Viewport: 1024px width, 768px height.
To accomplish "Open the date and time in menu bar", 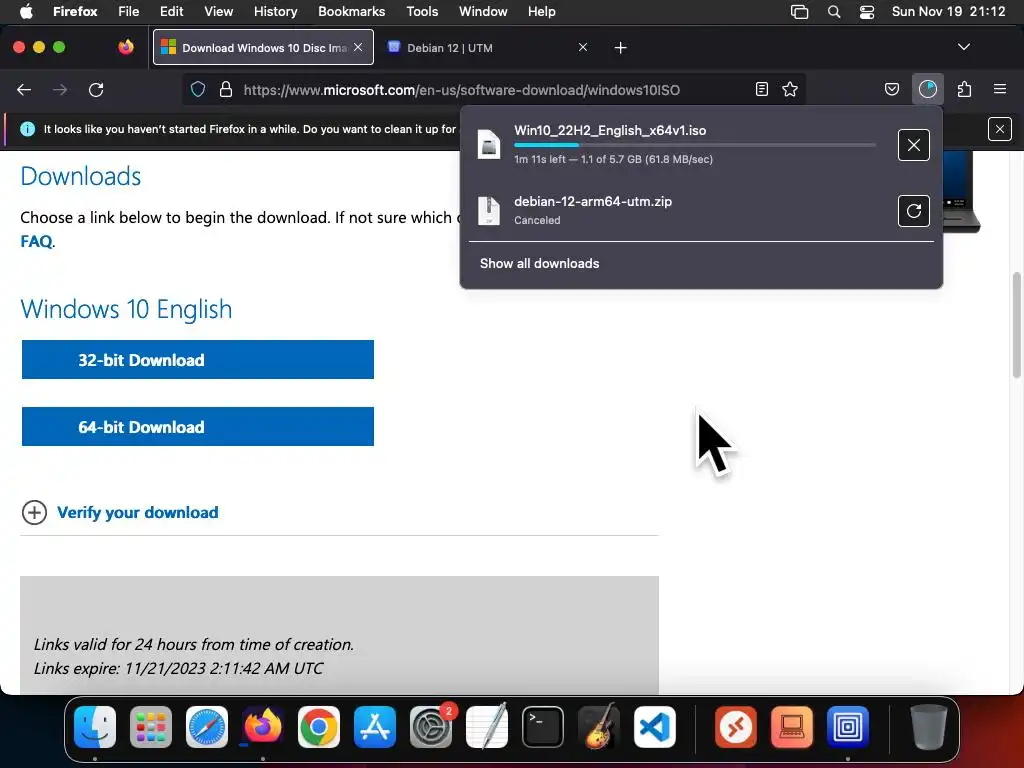I will point(948,12).
